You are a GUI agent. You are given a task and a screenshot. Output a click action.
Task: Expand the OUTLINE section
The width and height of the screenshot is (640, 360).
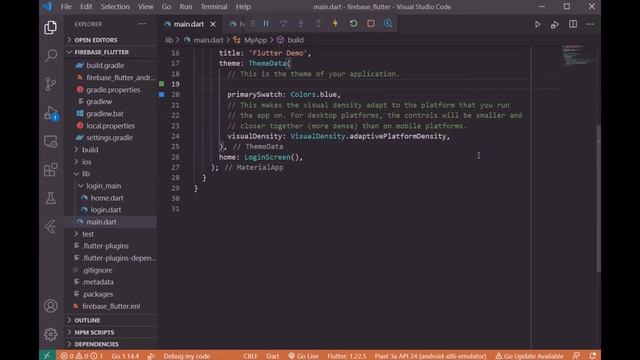click(x=110, y=320)
